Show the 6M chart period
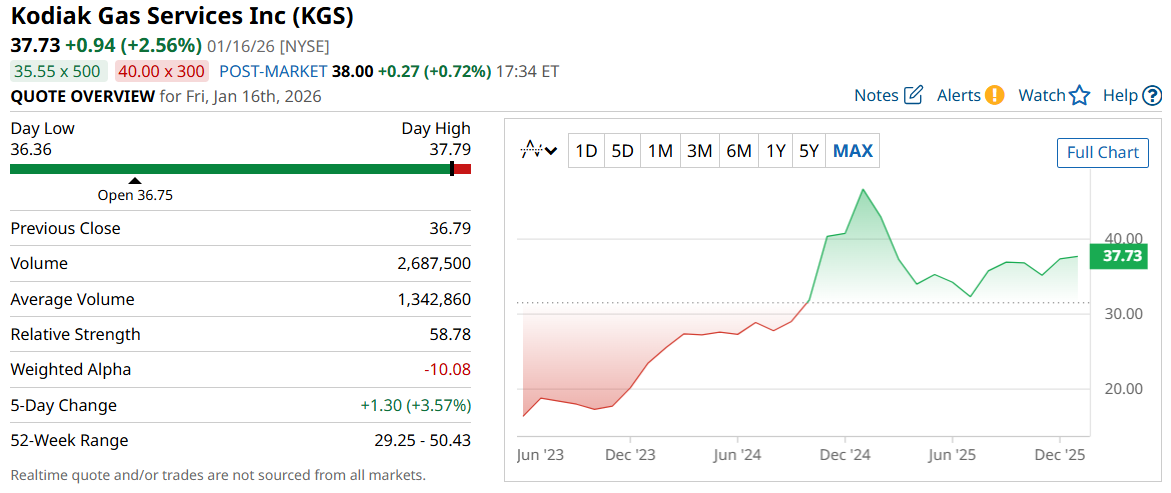This screenshot has height=493, width=1171. tap(739, 151)
